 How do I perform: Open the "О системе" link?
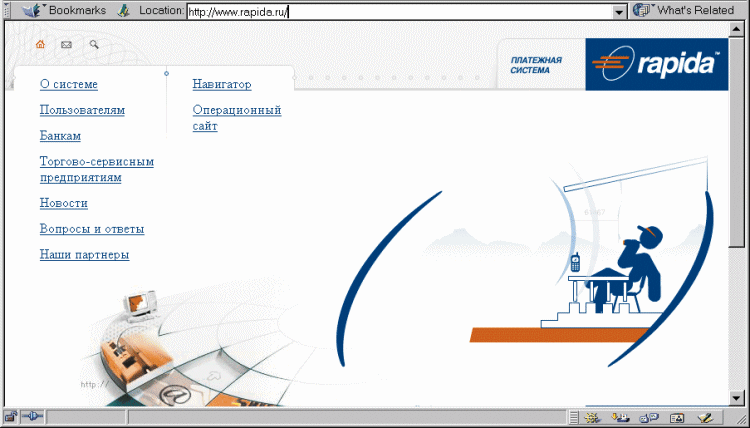[x=69, y=84]
